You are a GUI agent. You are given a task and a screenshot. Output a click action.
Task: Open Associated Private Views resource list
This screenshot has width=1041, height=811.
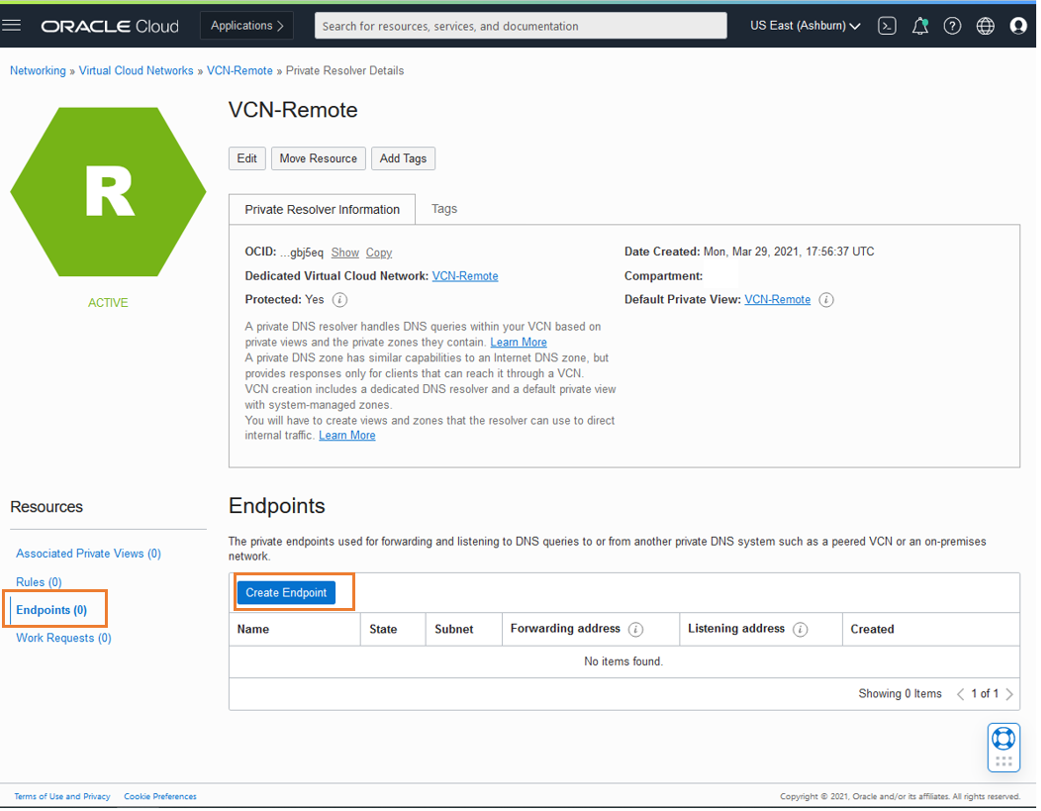click(88, 553)
